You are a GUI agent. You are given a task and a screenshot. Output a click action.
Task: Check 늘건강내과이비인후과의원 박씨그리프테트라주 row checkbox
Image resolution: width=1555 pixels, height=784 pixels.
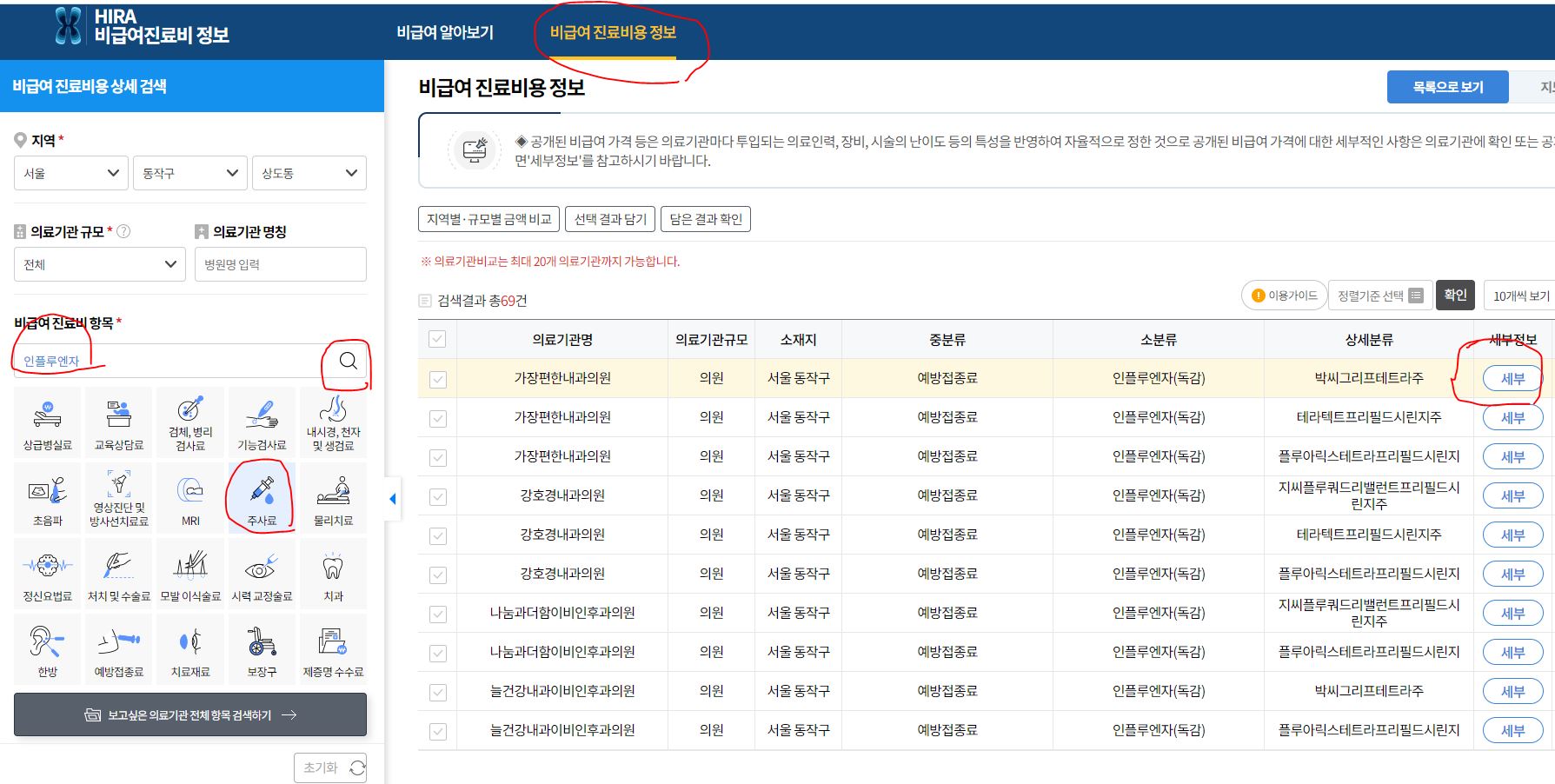[x=437, y=692]
